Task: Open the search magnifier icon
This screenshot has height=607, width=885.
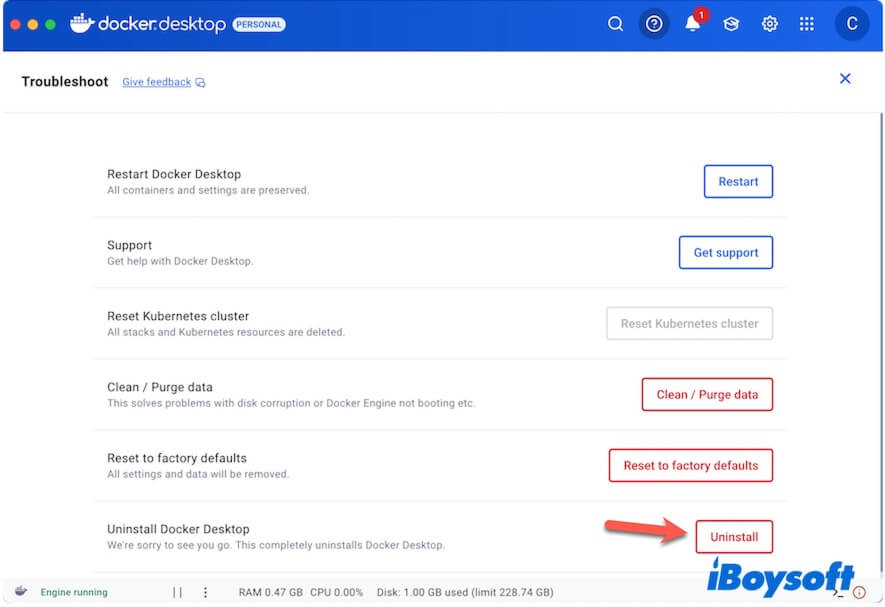Action: pyautogui.click(x=615, y=24)
